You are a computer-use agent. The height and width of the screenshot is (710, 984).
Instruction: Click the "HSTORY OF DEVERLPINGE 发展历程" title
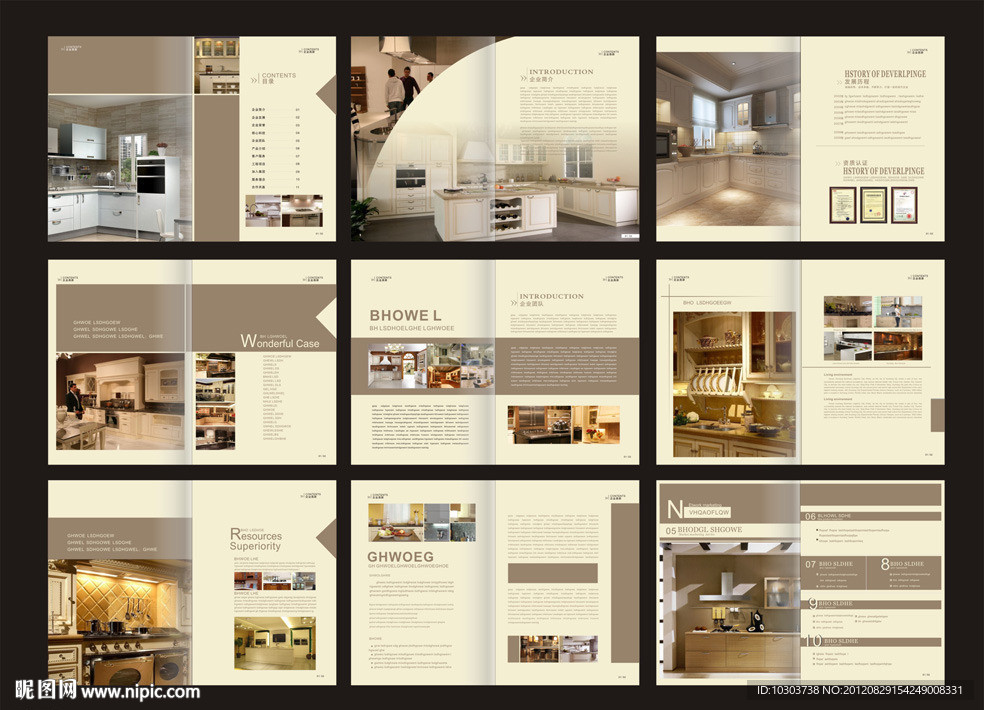[x=884, y=77]
